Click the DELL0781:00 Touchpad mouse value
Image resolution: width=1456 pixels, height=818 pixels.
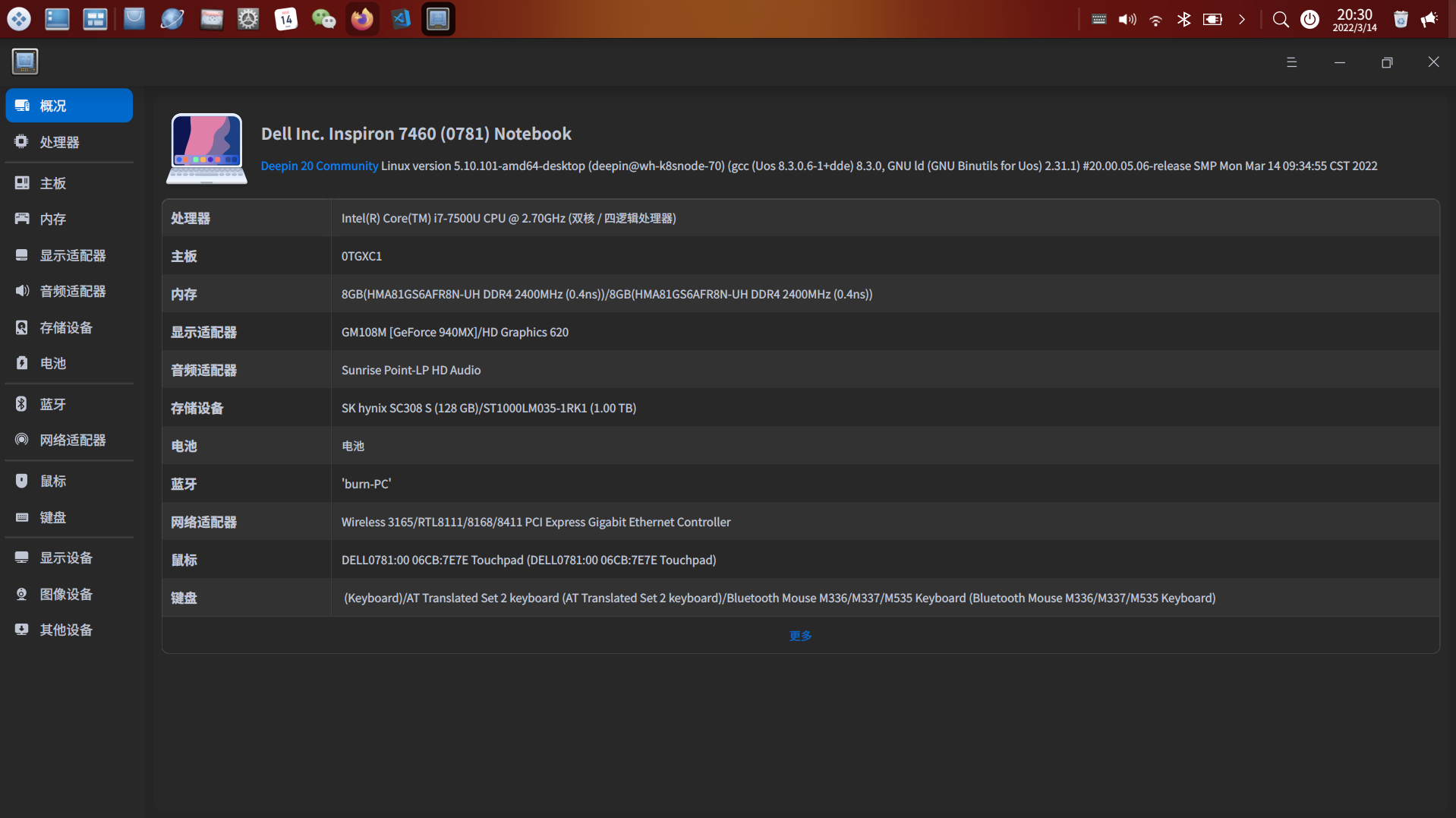528,560
